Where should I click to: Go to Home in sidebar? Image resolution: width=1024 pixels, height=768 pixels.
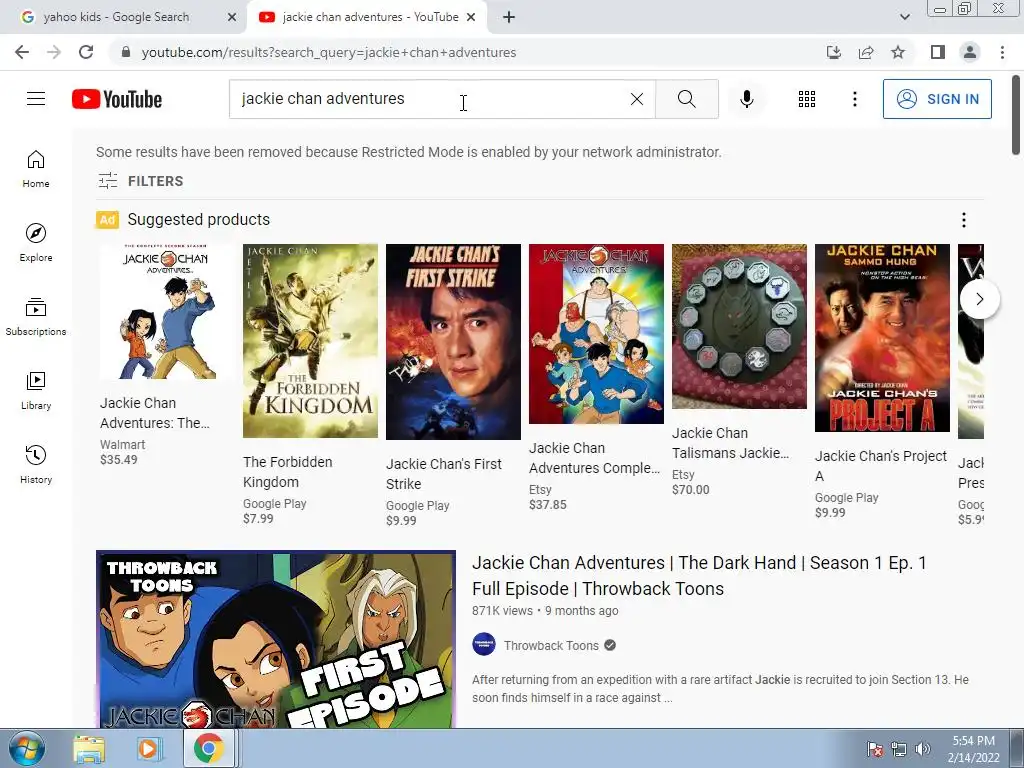(36, 168)
